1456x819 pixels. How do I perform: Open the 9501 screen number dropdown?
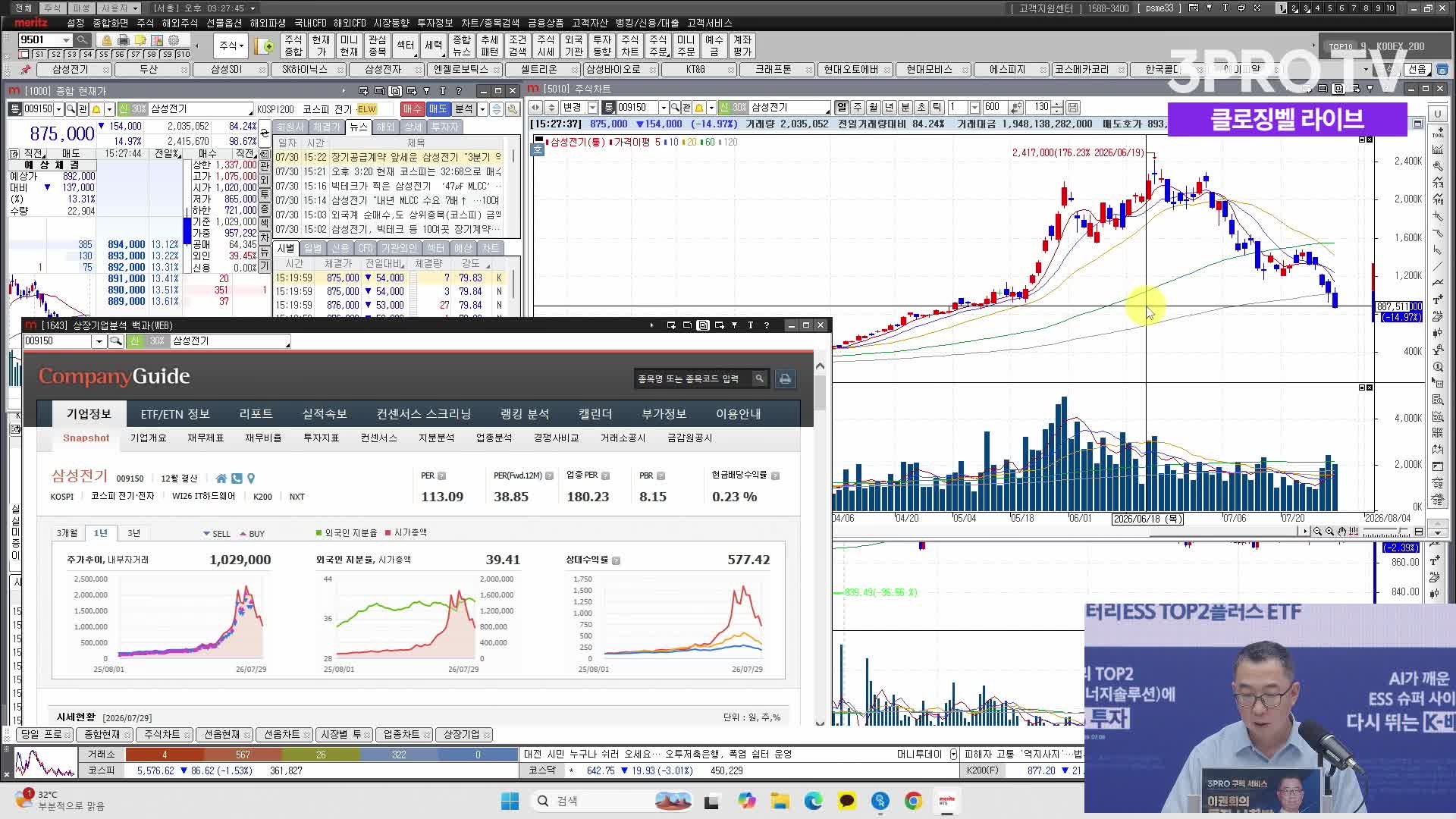[67, 40]
